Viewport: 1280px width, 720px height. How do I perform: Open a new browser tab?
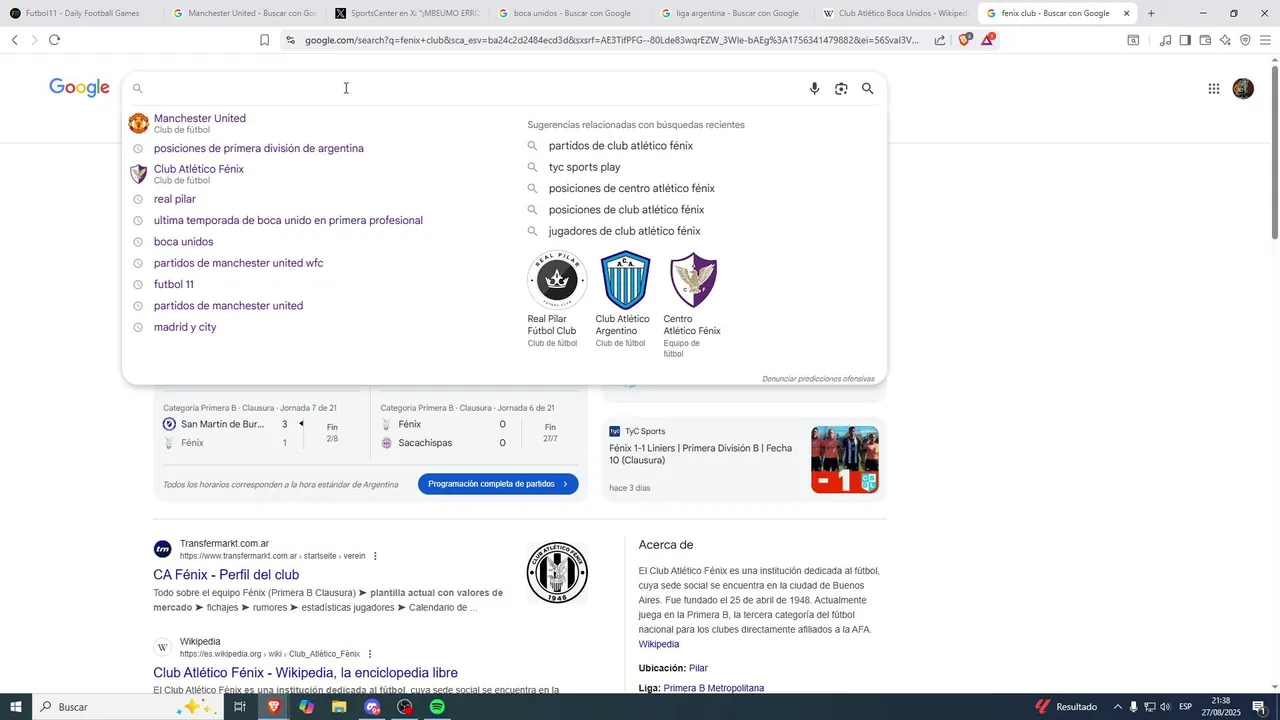(x=1151, y=13)
